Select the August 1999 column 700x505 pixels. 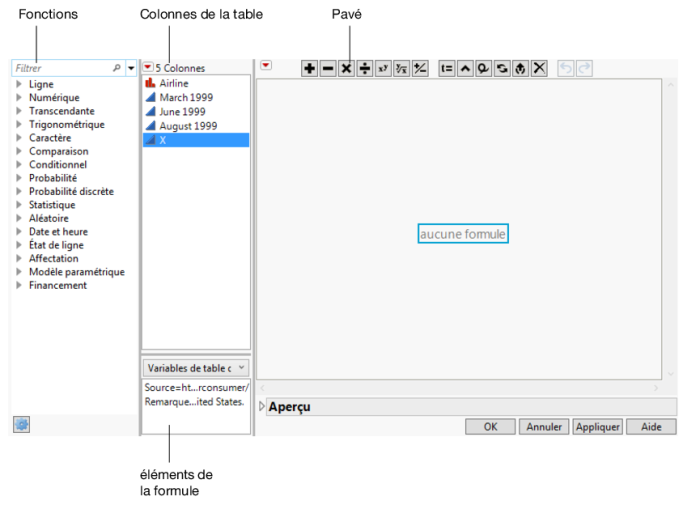(x=196, y=126)
